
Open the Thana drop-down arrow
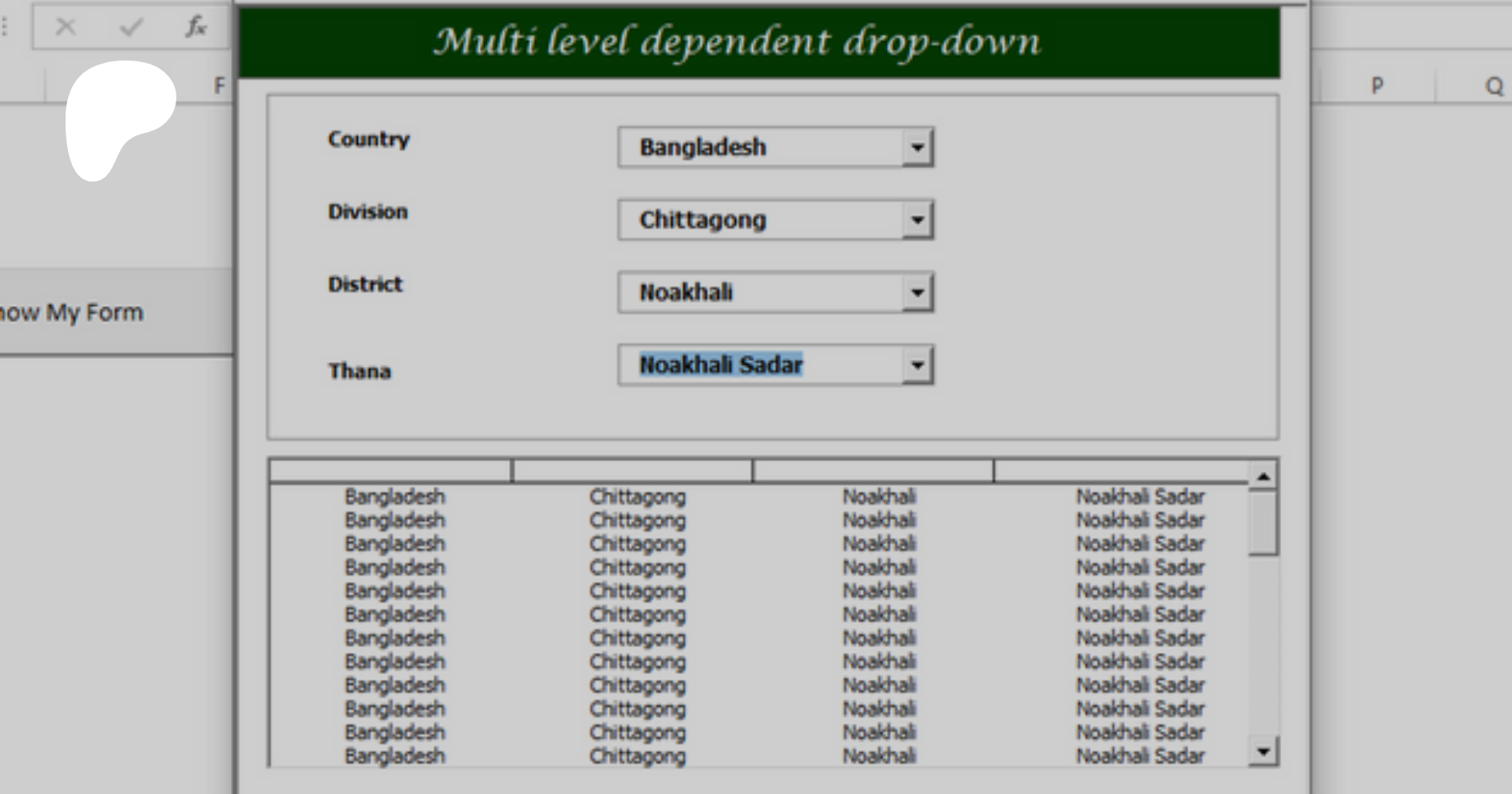(x=917, y=365)
